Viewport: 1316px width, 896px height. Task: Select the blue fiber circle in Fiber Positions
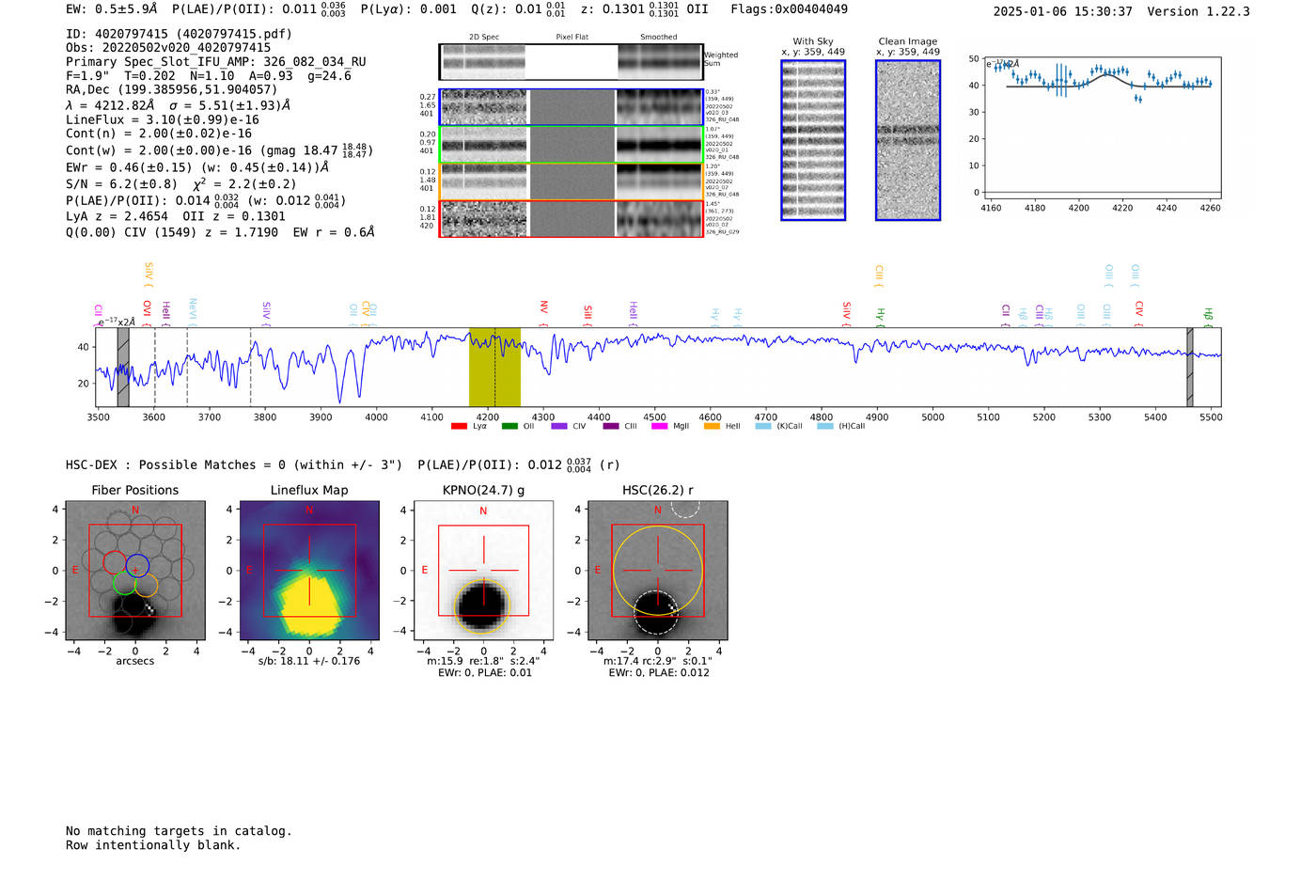coord(137,566)
